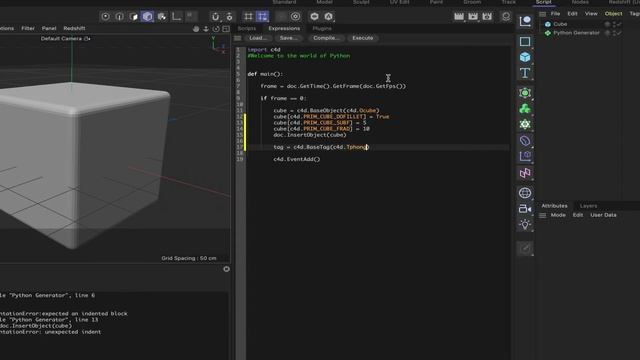Toggle the Cube enable checkmark
The image size is (640, 360).
click(x=619, y=24)
